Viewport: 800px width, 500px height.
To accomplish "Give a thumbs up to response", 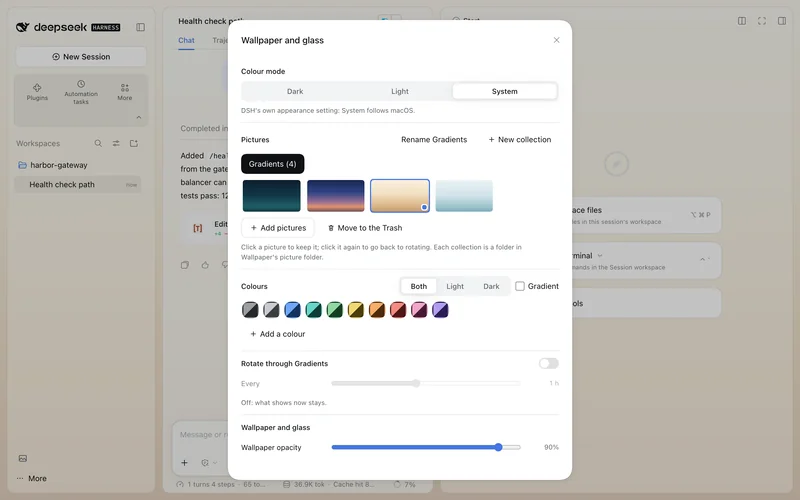I will 205,265.
